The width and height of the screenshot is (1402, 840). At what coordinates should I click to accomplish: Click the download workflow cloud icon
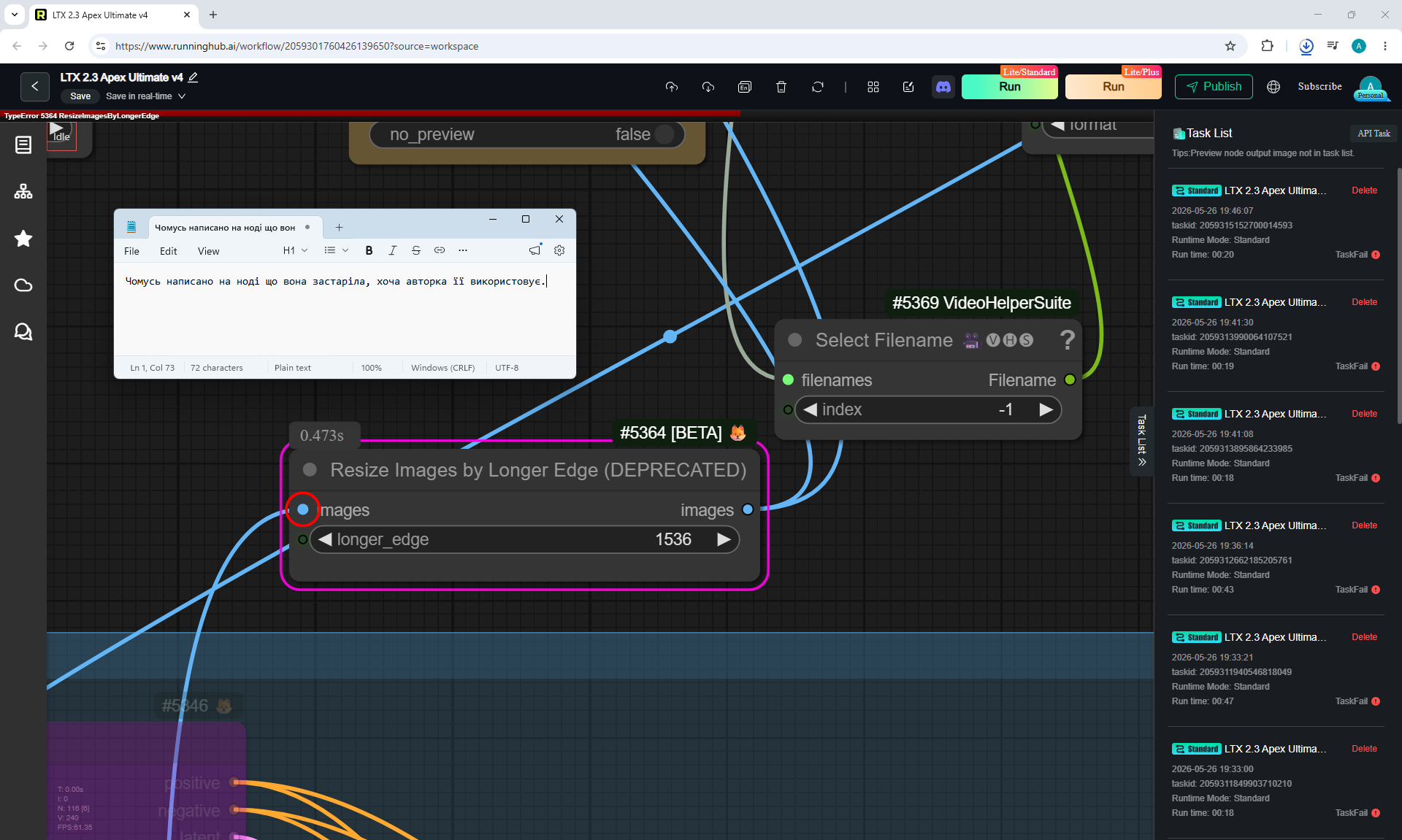point(708,87)
